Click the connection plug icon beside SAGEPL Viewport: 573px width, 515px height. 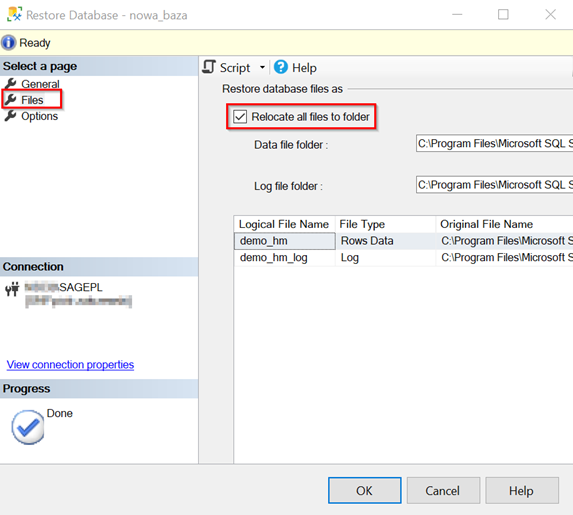click(x=12, y=289)
